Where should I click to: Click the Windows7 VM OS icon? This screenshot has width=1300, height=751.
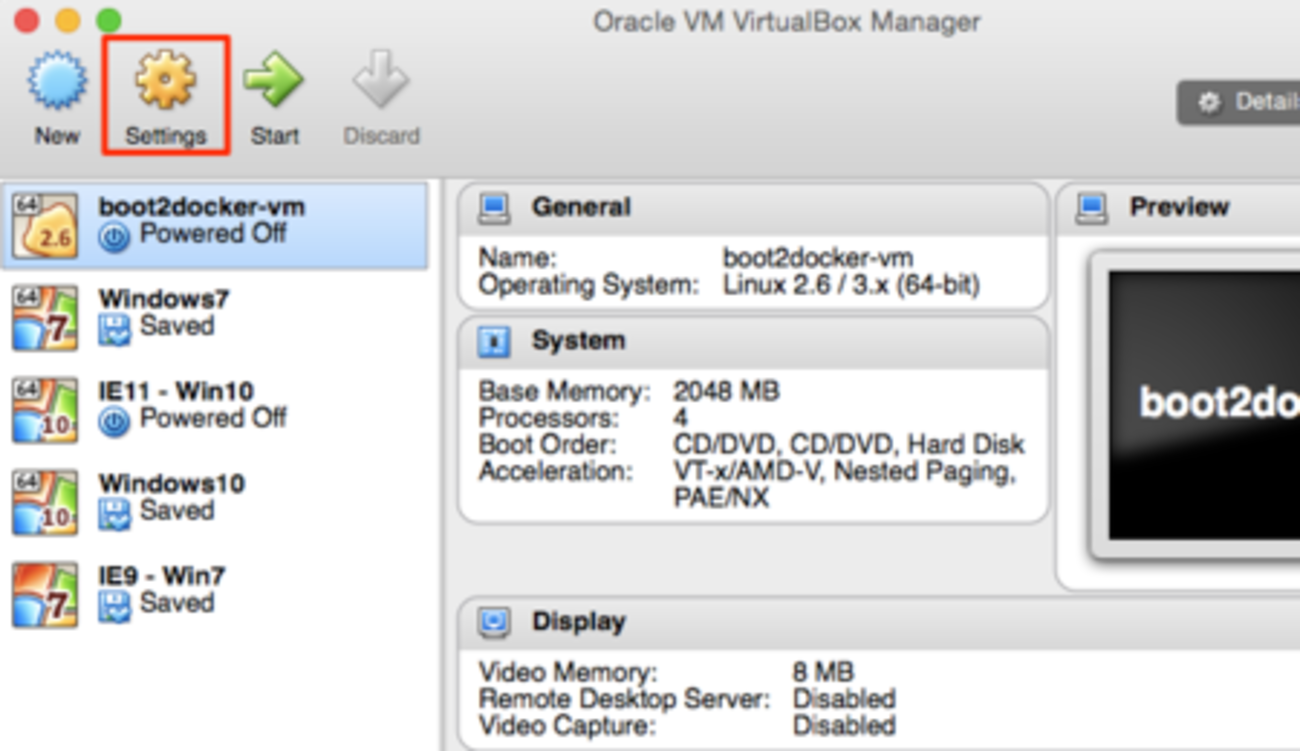tap(45, 318)
